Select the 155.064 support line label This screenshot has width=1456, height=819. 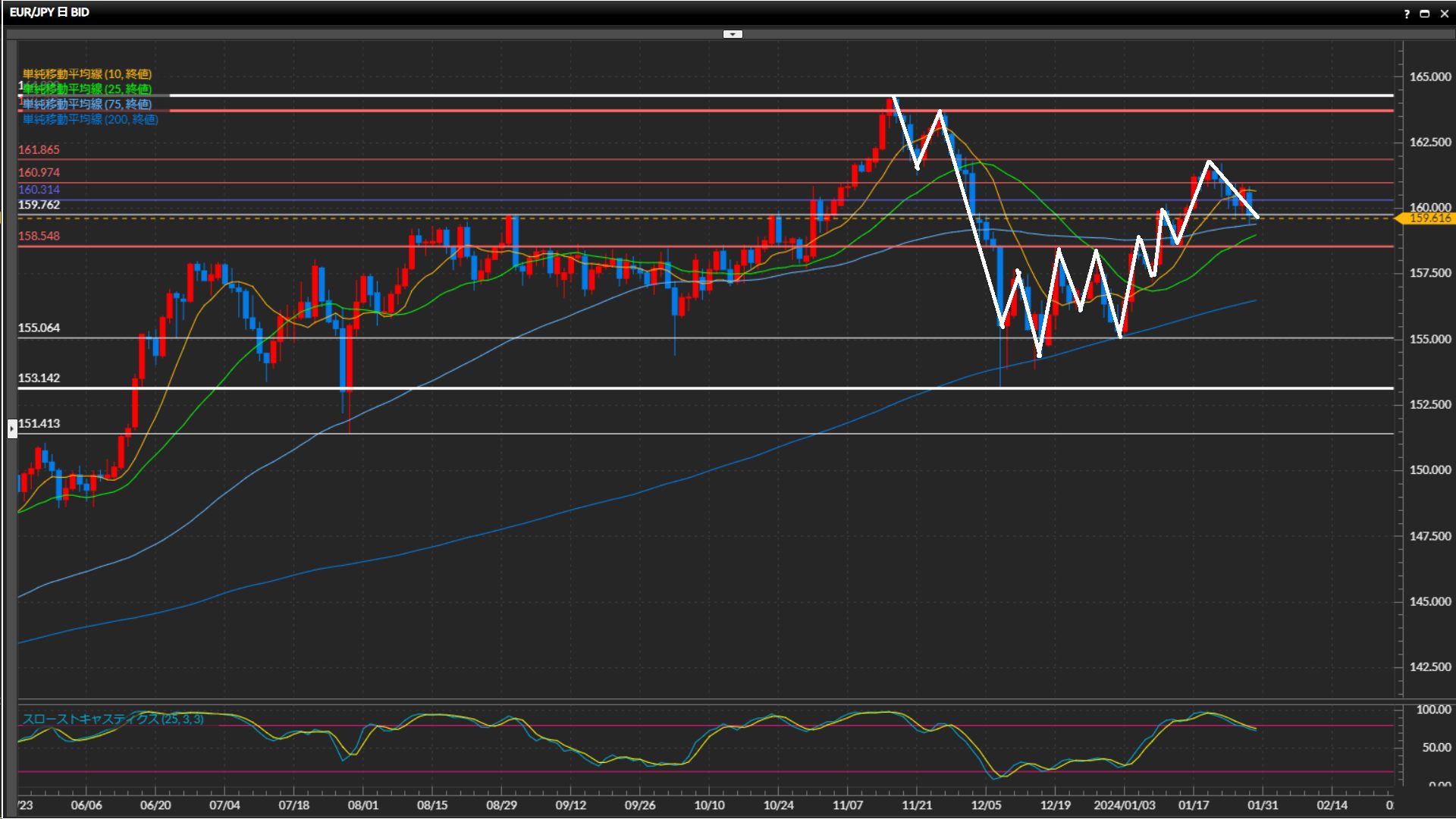39,328
